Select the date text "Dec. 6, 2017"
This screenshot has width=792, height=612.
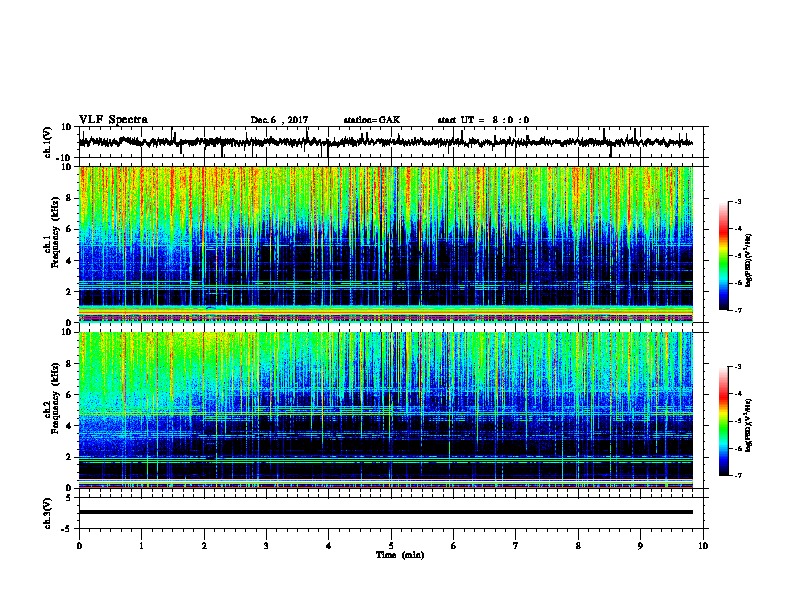click(279, 120)
